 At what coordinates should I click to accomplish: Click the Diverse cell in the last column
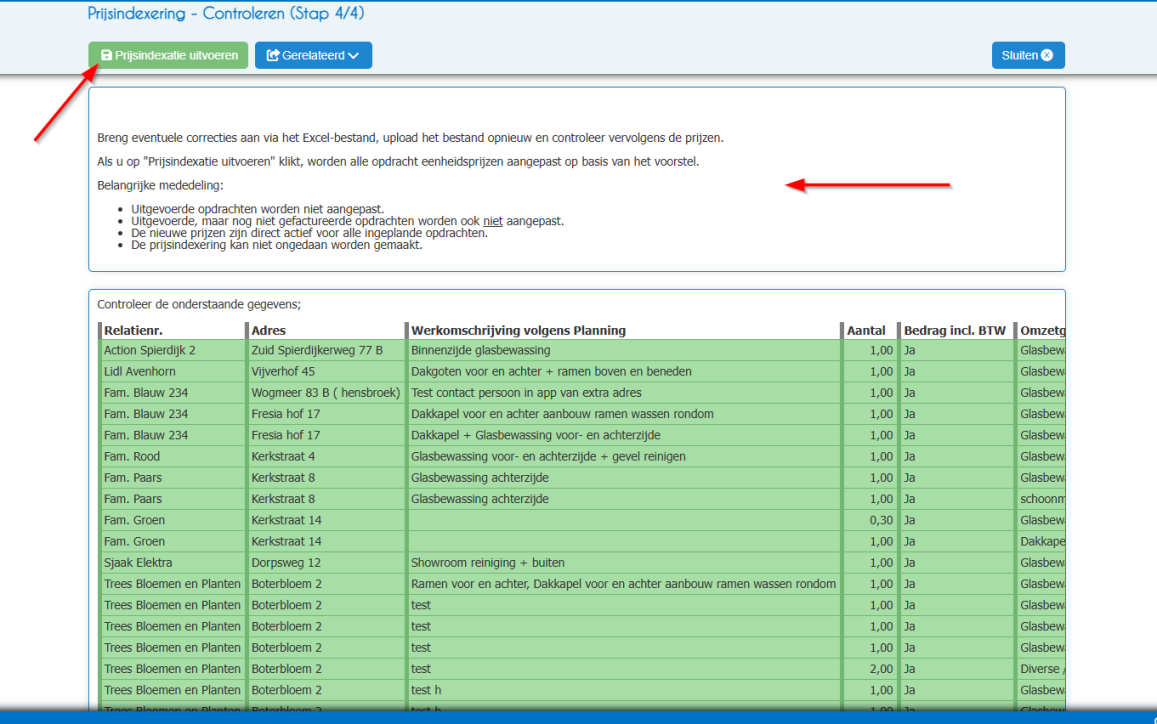[x=1040, y=669]
